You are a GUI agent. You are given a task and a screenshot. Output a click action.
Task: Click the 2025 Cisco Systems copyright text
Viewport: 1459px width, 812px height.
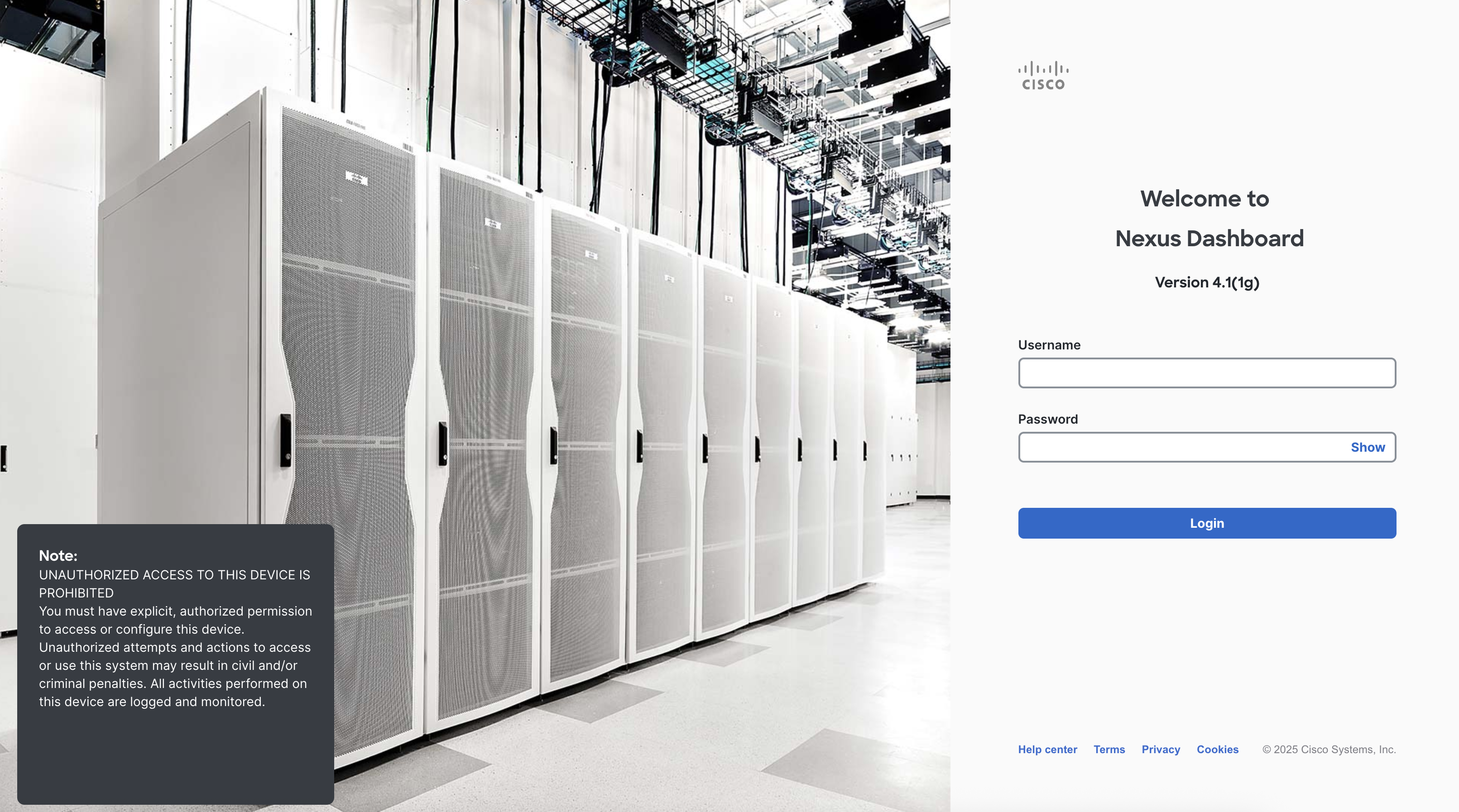pyautogui.click(x=1329, y=749)
